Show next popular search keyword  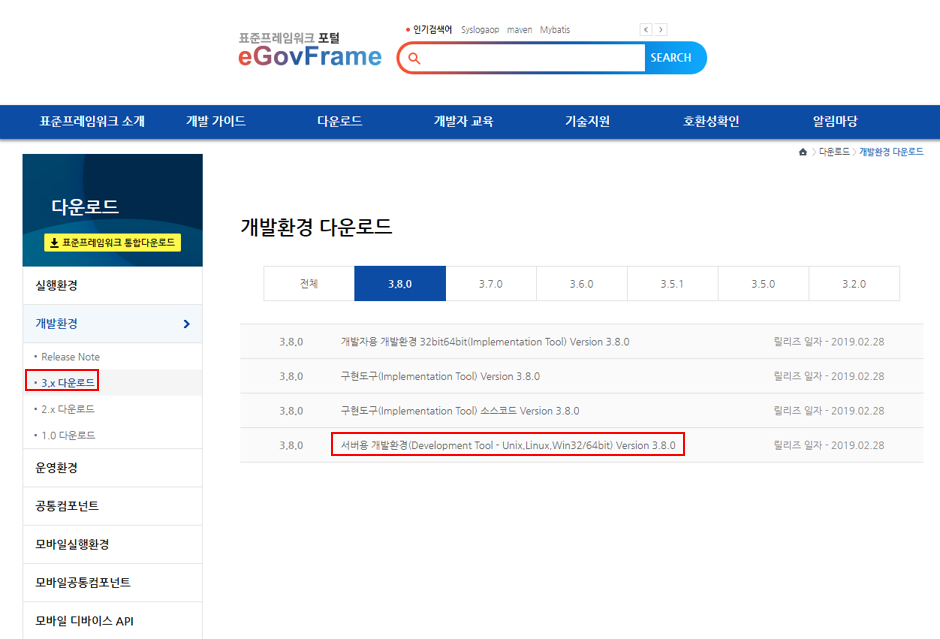pyautogui.click(x=661, y=30)
